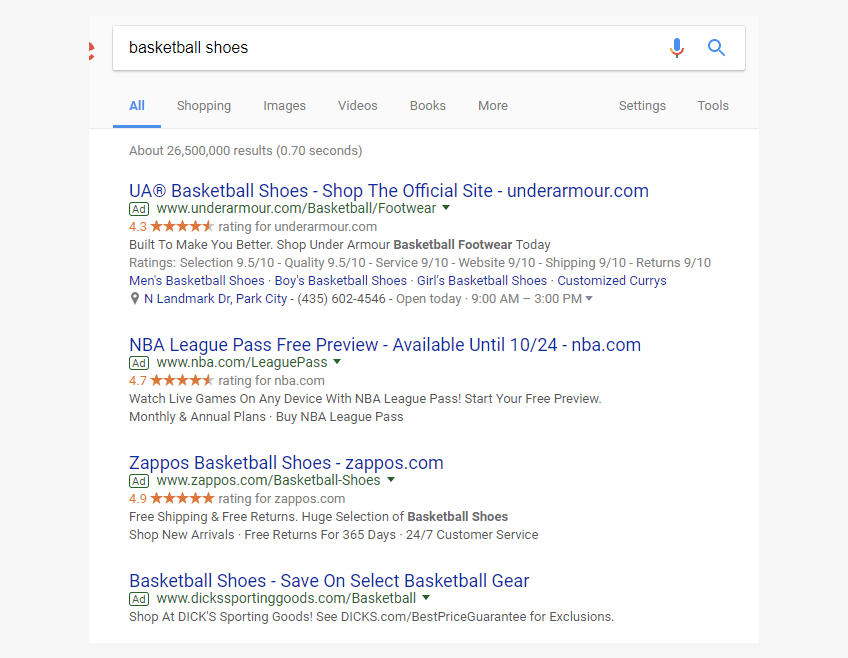Click the 24/7 Customer Service text
This screenshot has width=848, height=658.
pyautogui.click(x=472, y=535)
